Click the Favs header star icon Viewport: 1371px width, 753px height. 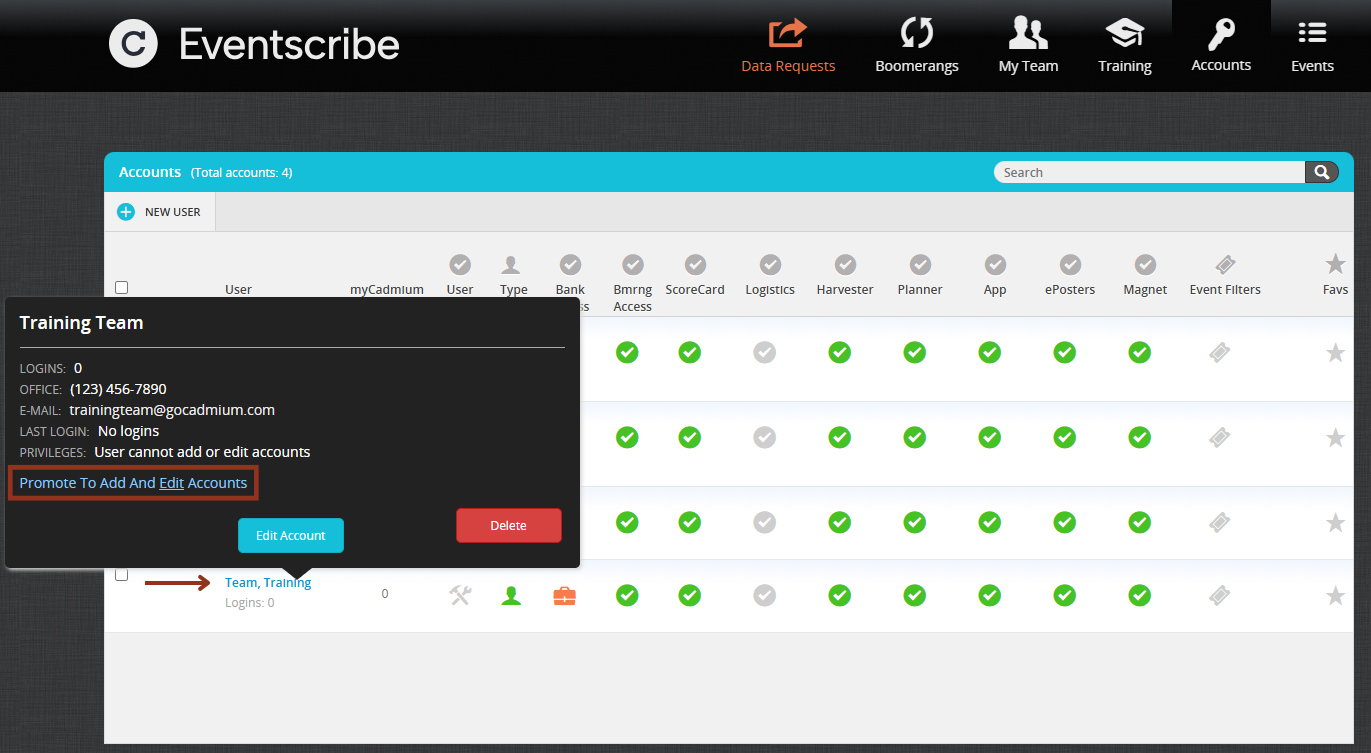tap(1335, 264)
